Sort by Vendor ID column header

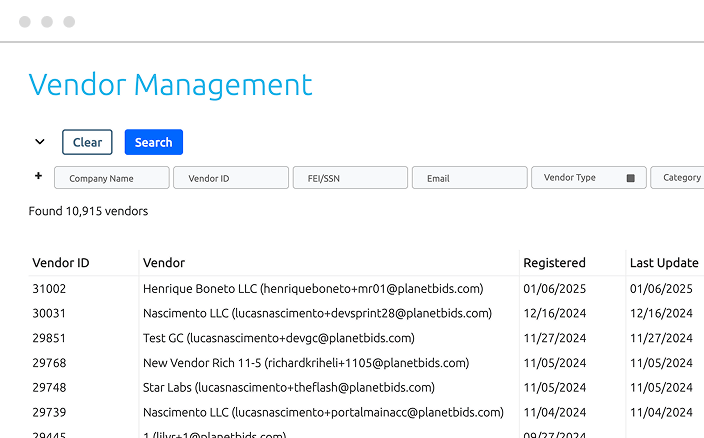[61, 263]
